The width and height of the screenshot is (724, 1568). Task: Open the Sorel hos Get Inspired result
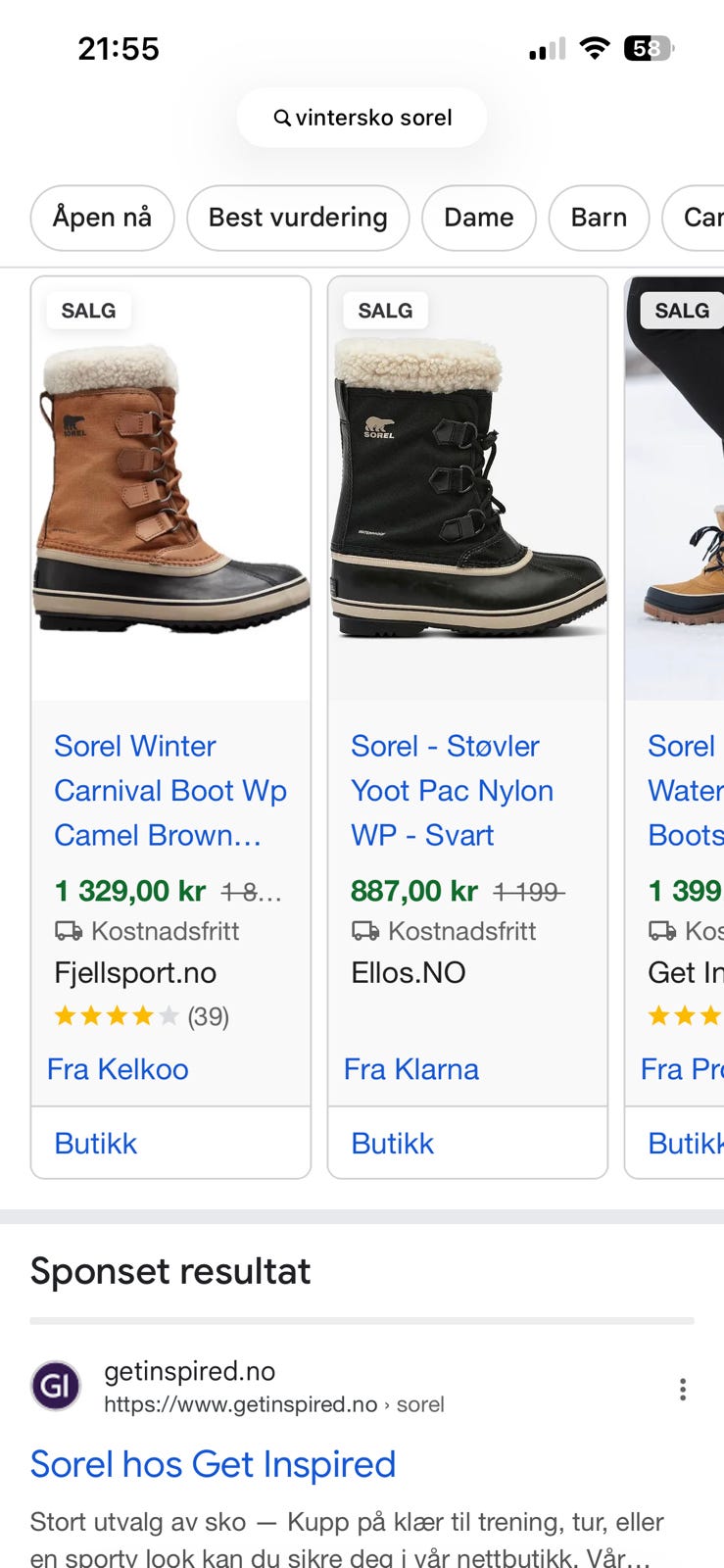[x=213, y=1464]
